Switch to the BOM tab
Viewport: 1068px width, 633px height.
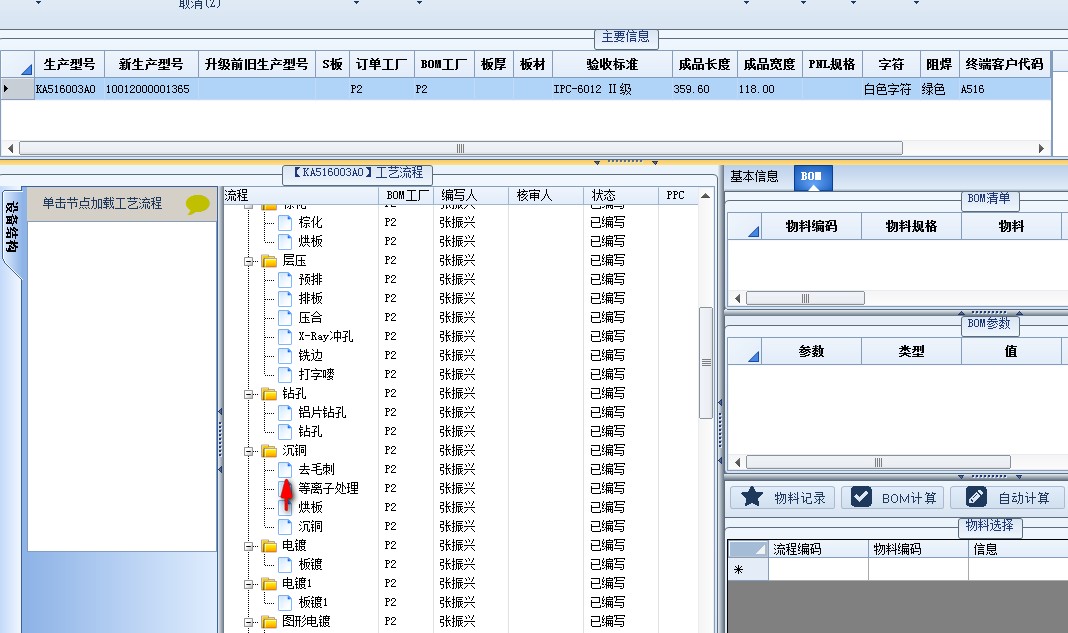click(811, 176)
